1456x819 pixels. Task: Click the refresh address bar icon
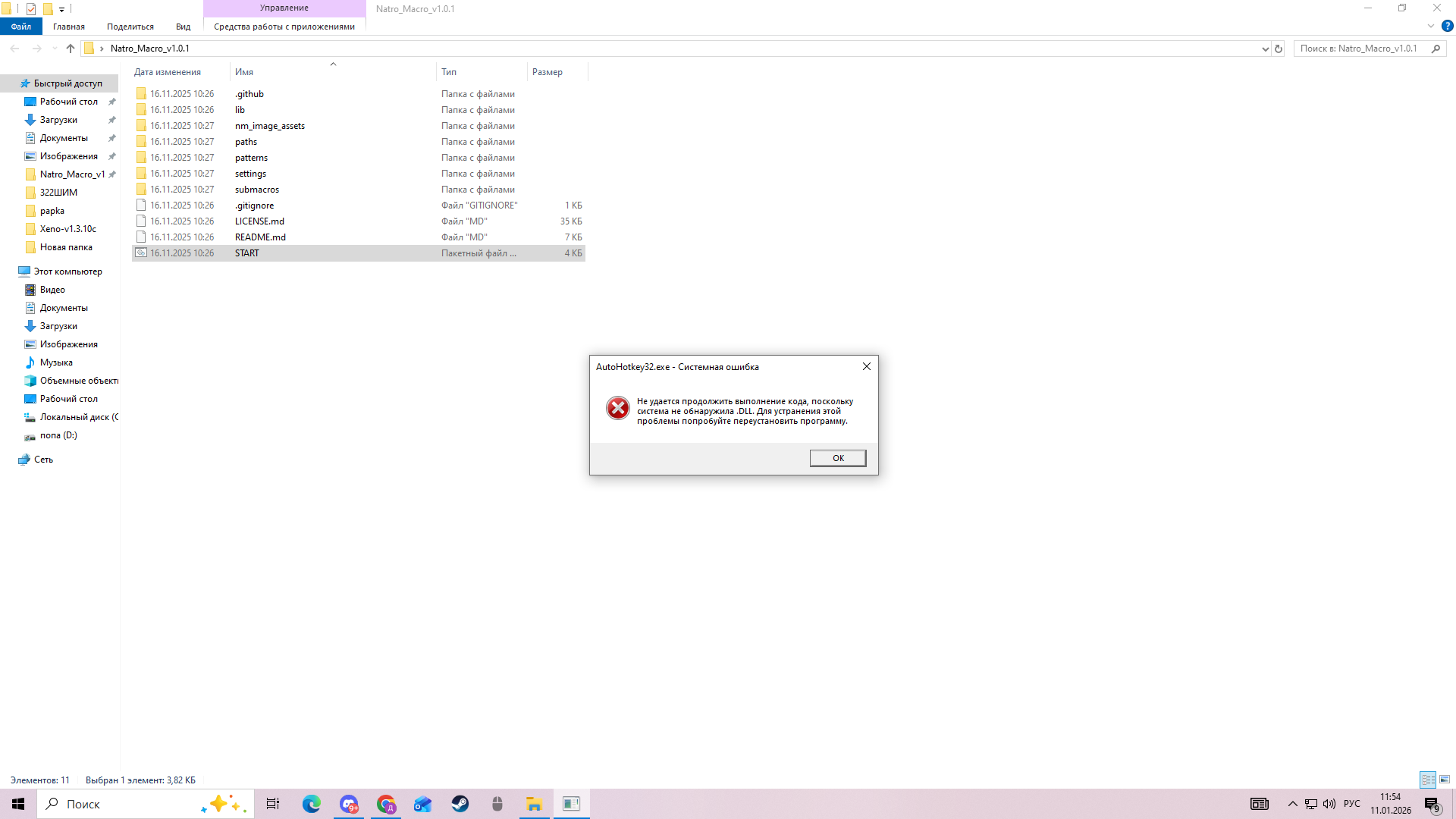tap(1279, 49)
